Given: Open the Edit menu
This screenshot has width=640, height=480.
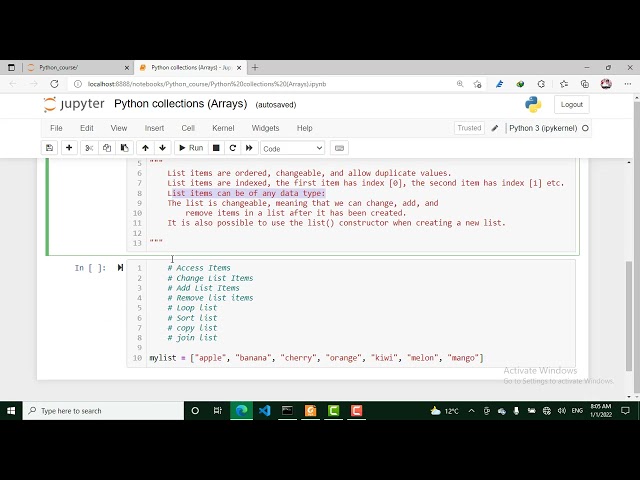Looking at the screenshot, I should click(87, 128).
